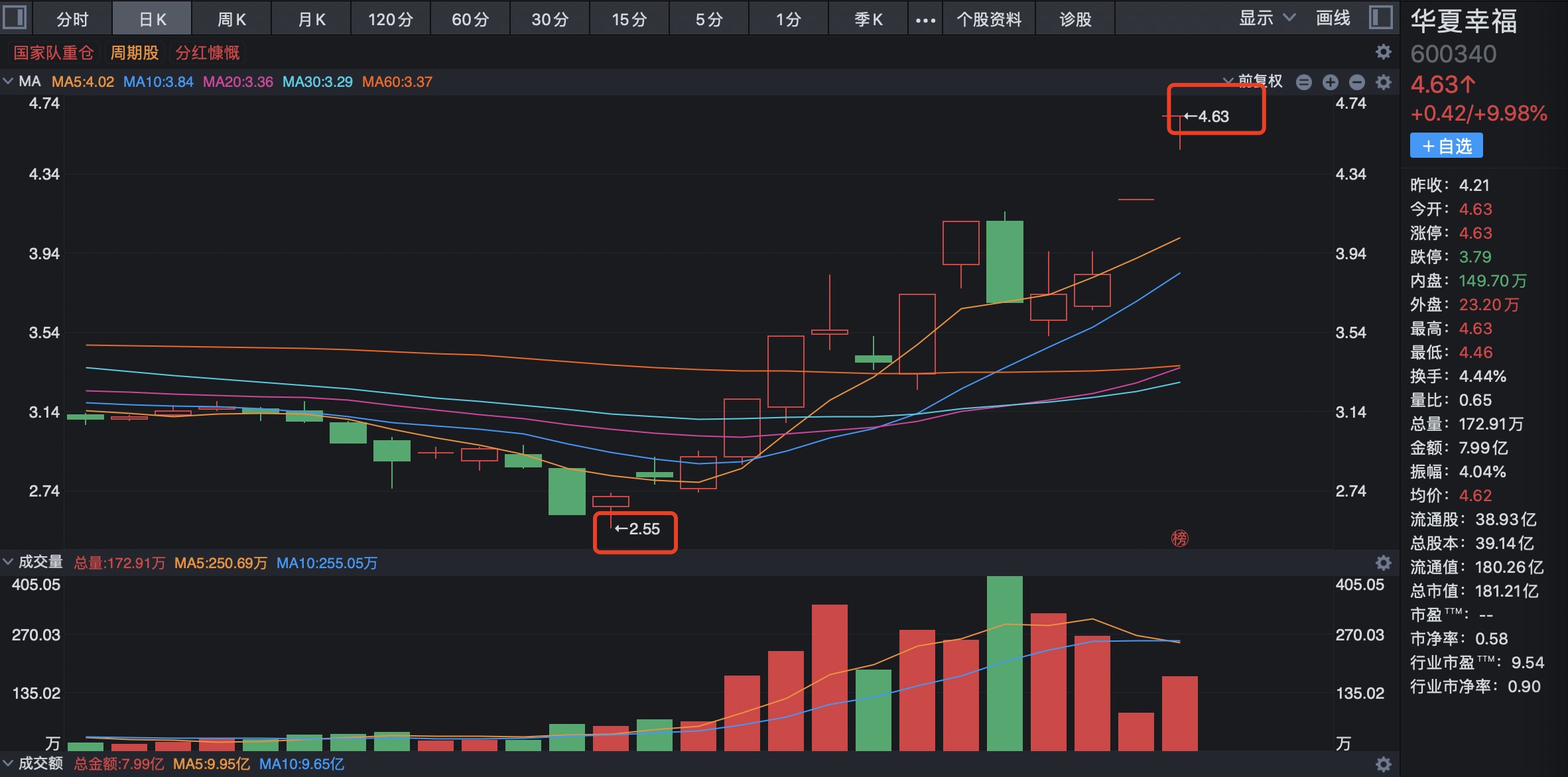Click the +自选 add watchlist button
1568x777 pixels.
(x=1446, y=146)
